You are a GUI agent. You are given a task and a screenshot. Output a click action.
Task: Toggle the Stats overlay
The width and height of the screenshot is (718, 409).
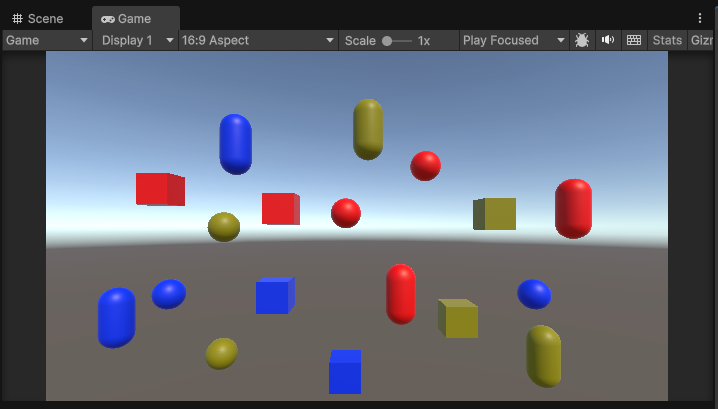pyautogui.click(x=666, y=40)
